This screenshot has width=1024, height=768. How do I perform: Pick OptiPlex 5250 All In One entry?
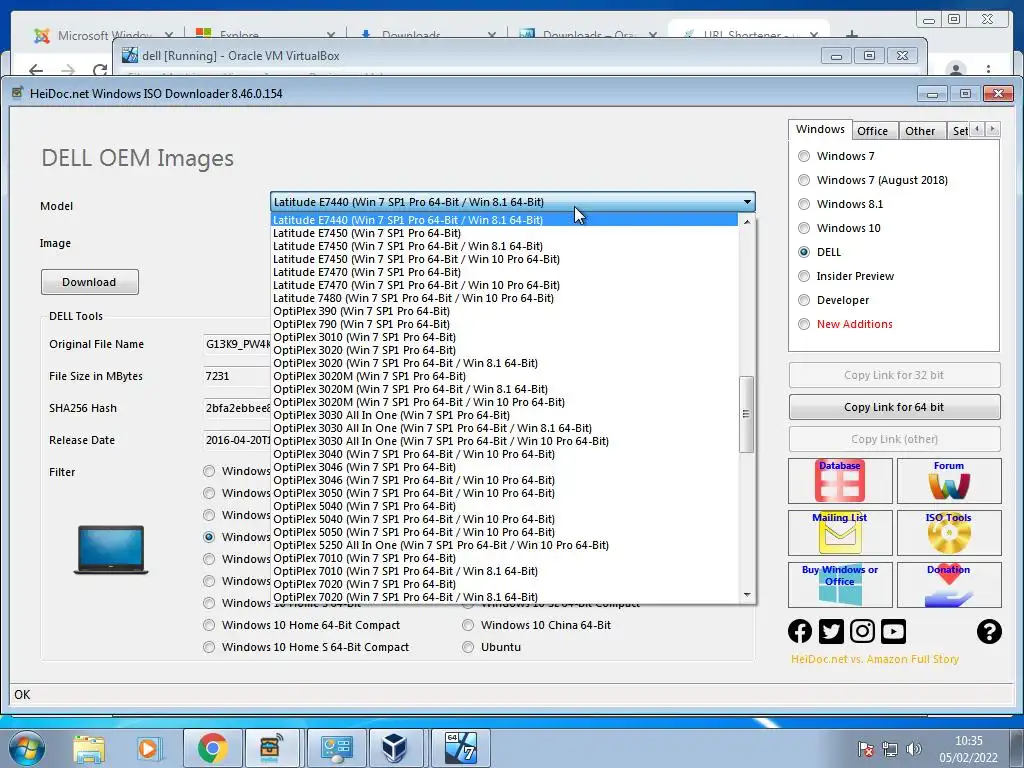[x=505, y=545]
